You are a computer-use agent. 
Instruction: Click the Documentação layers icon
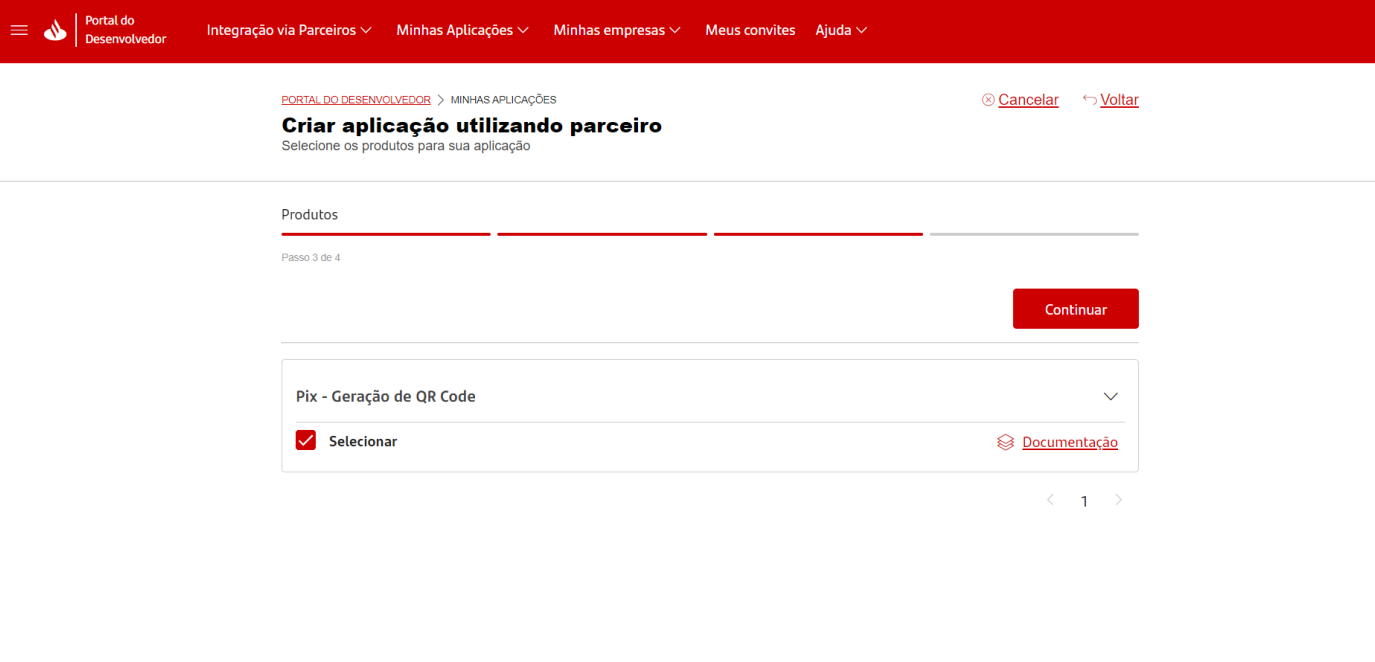1005,442
